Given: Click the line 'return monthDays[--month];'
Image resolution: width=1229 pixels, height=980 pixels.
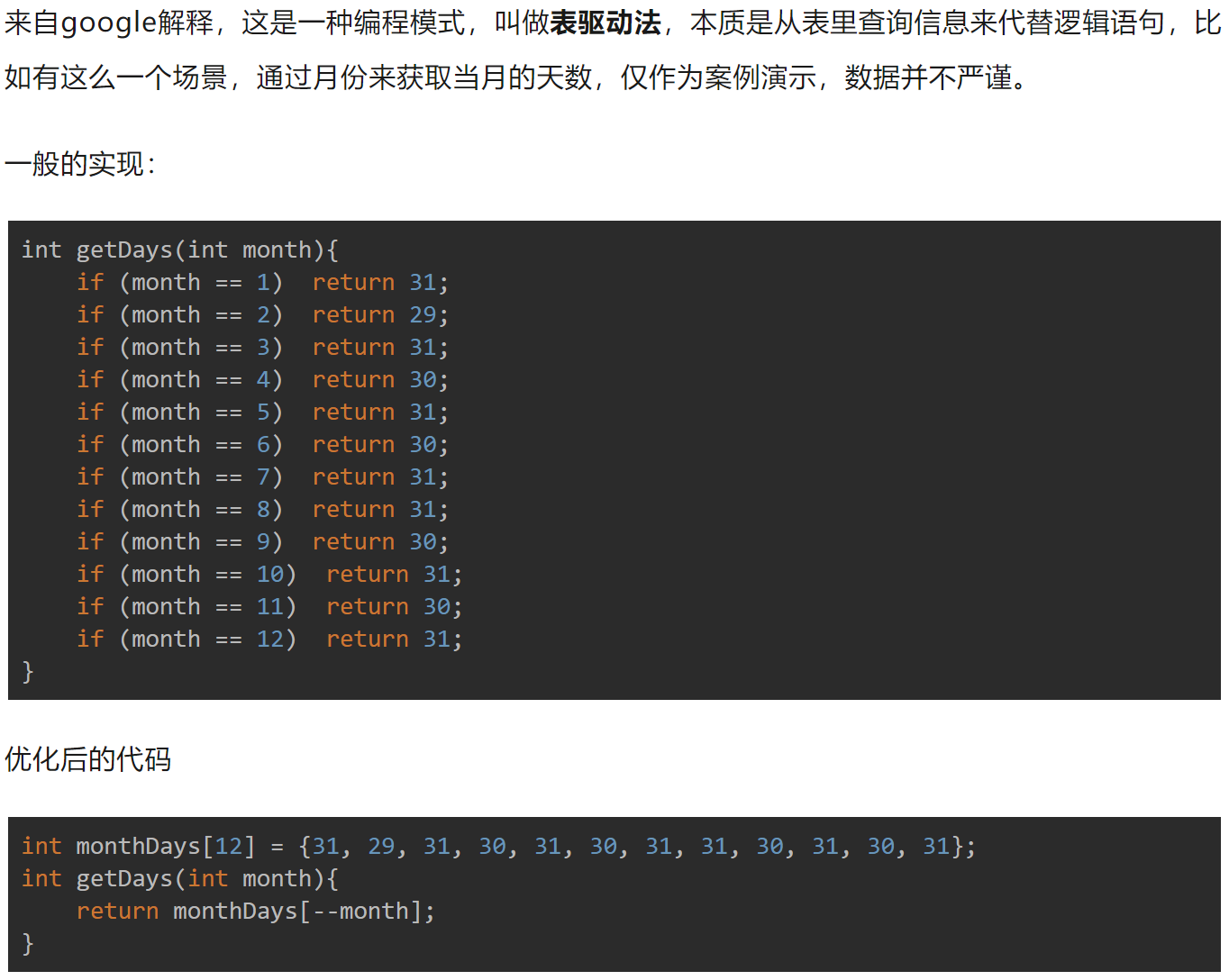Looking at the screenshot, I should [256, 911].
